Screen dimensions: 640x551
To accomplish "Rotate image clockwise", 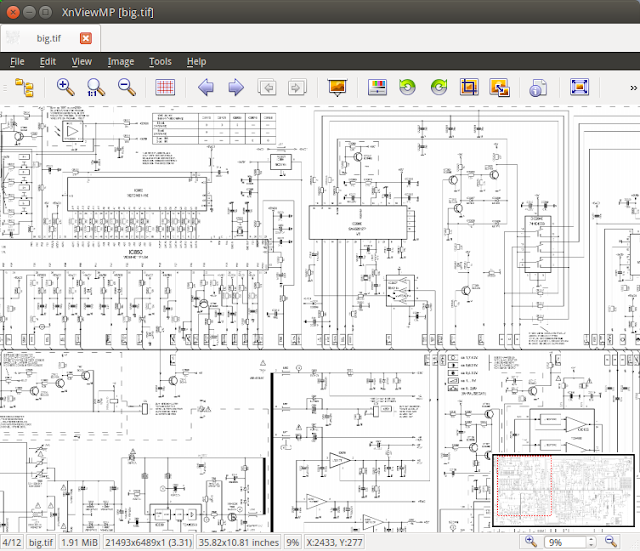I will [439, 87].
